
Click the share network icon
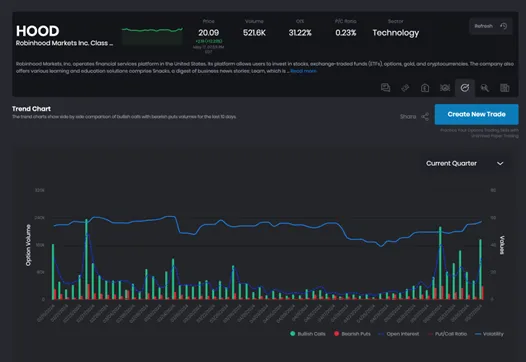pos(425,117)
